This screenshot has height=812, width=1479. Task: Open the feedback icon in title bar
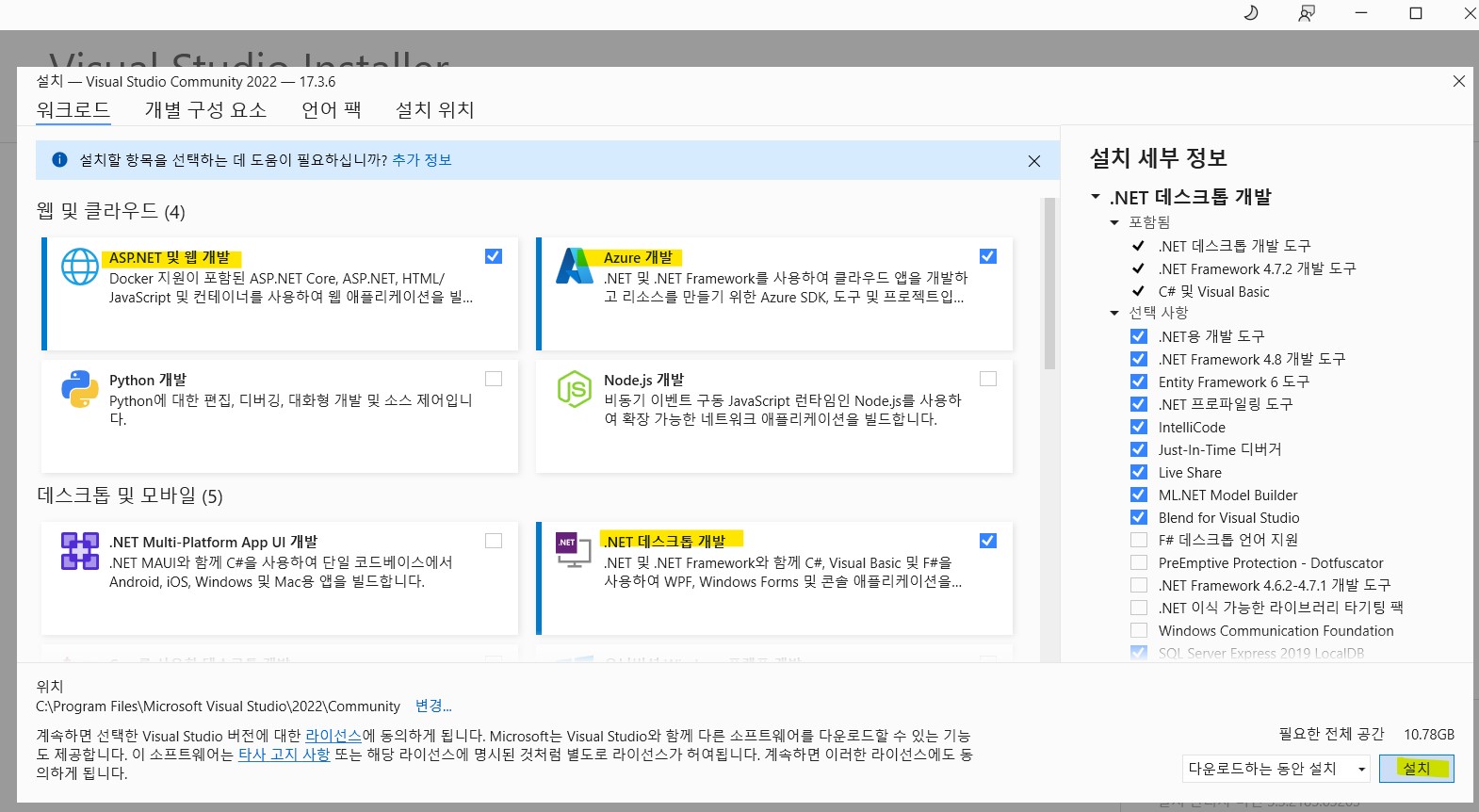1307,13
